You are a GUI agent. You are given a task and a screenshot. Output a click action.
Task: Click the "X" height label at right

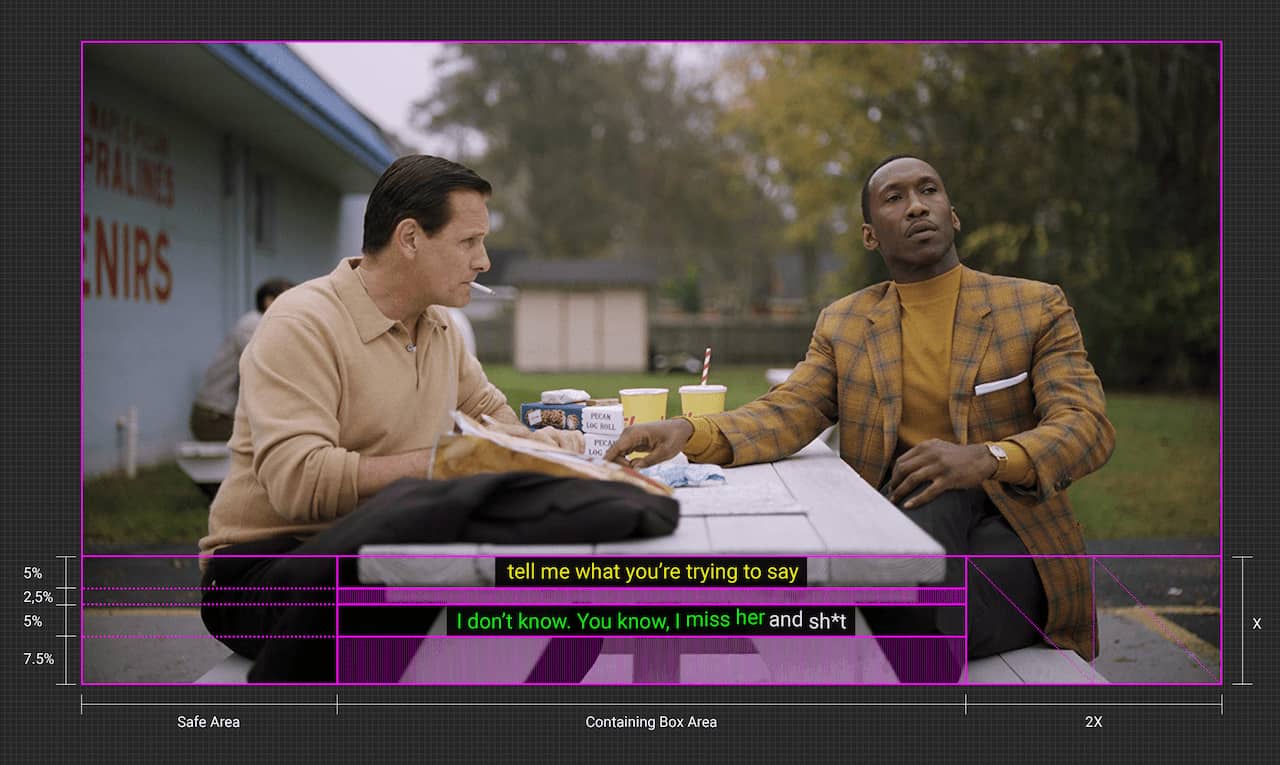coord(1257,623)
